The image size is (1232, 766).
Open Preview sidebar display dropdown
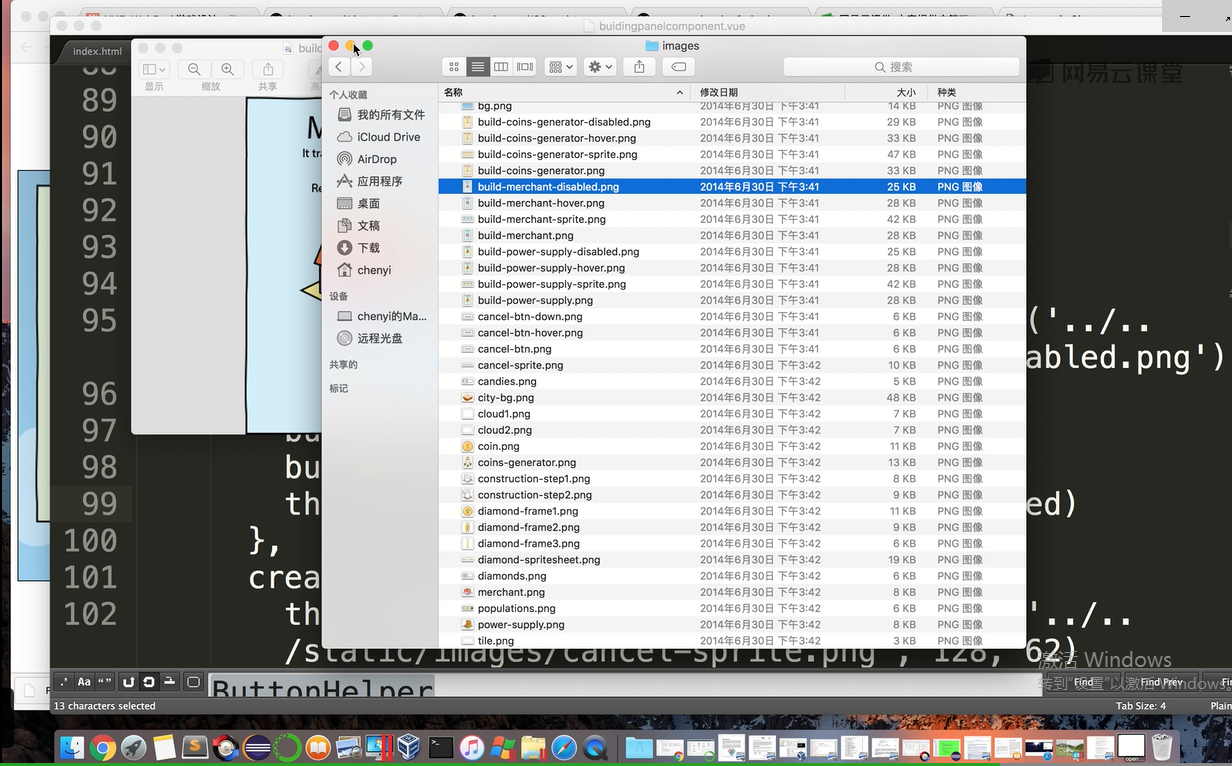click(154, 69)
